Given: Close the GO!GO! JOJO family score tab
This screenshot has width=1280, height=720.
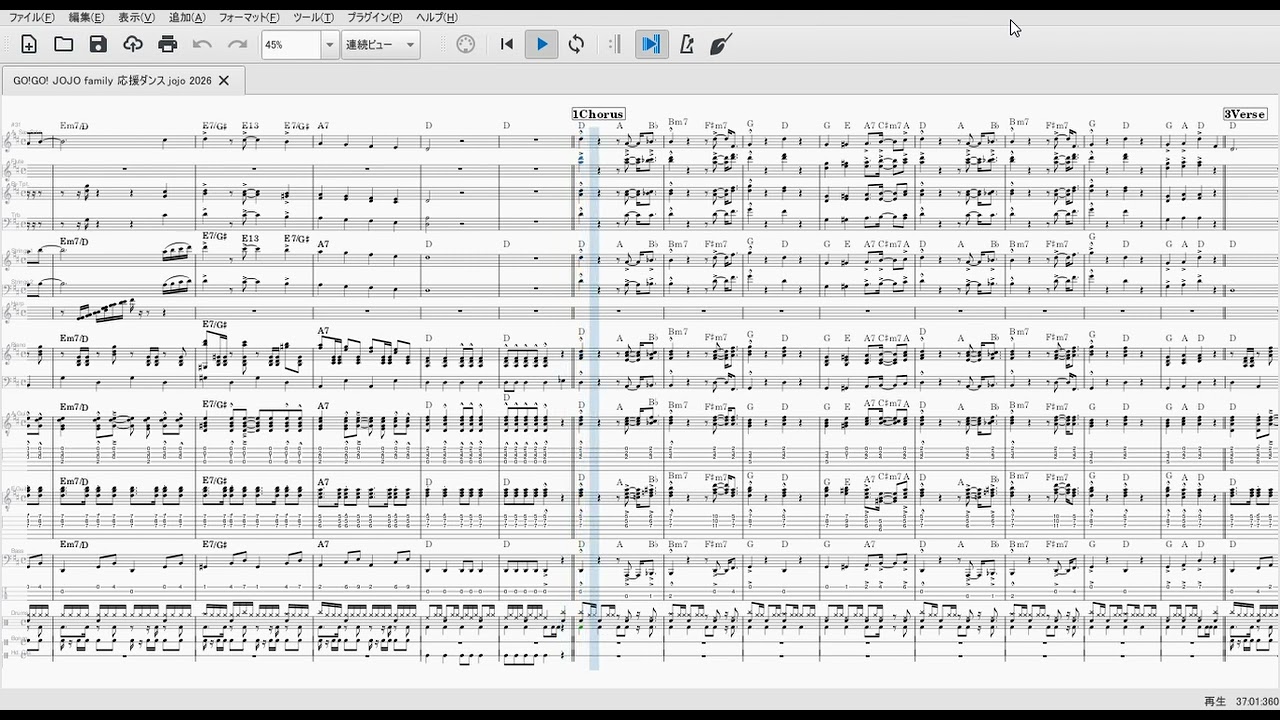Looking at the screenshot, I should click(224, 80).
